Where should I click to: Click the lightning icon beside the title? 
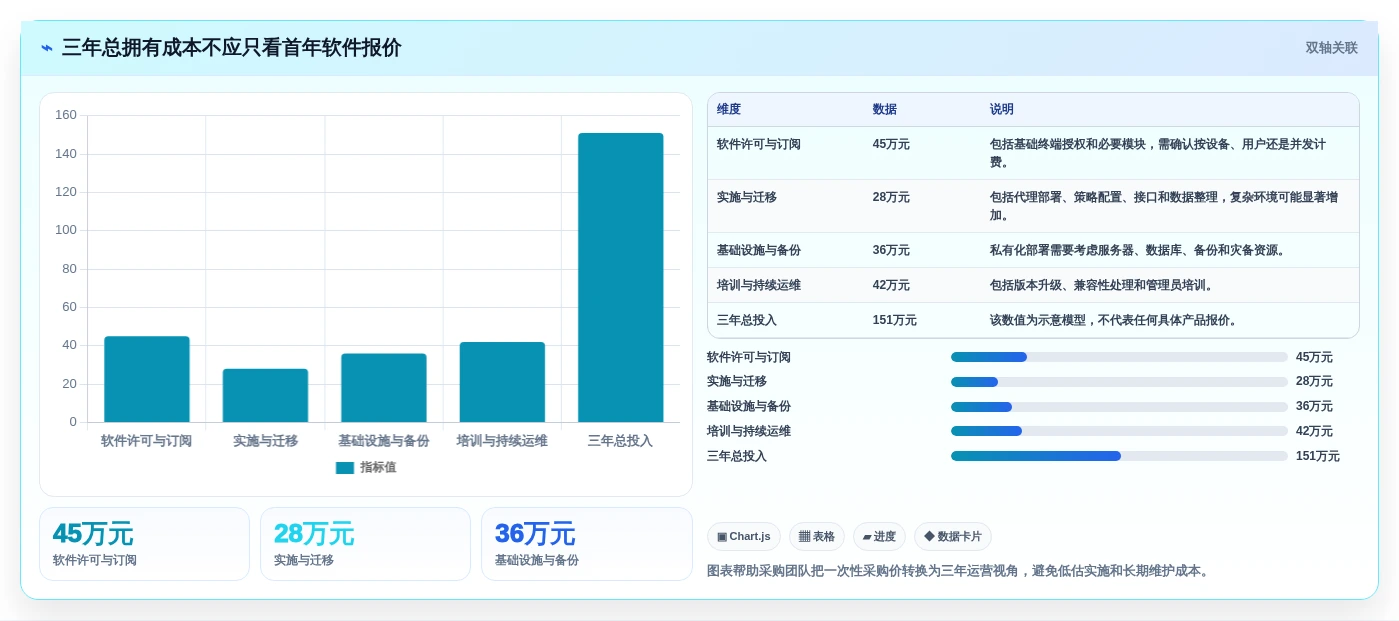(x=47, y=48)
